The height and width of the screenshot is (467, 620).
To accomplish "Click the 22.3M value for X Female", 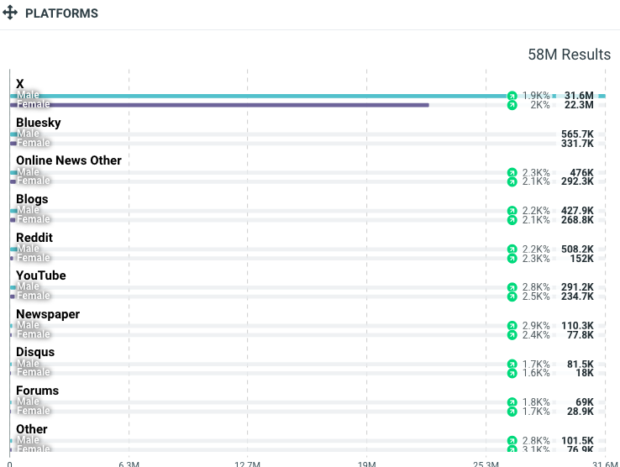I will pyautogui.click(x=578, y=105).
